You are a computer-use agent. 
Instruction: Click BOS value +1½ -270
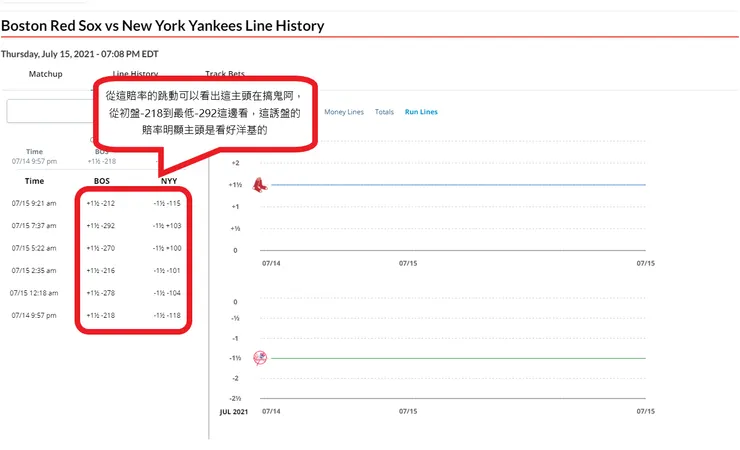click(101, 248)
